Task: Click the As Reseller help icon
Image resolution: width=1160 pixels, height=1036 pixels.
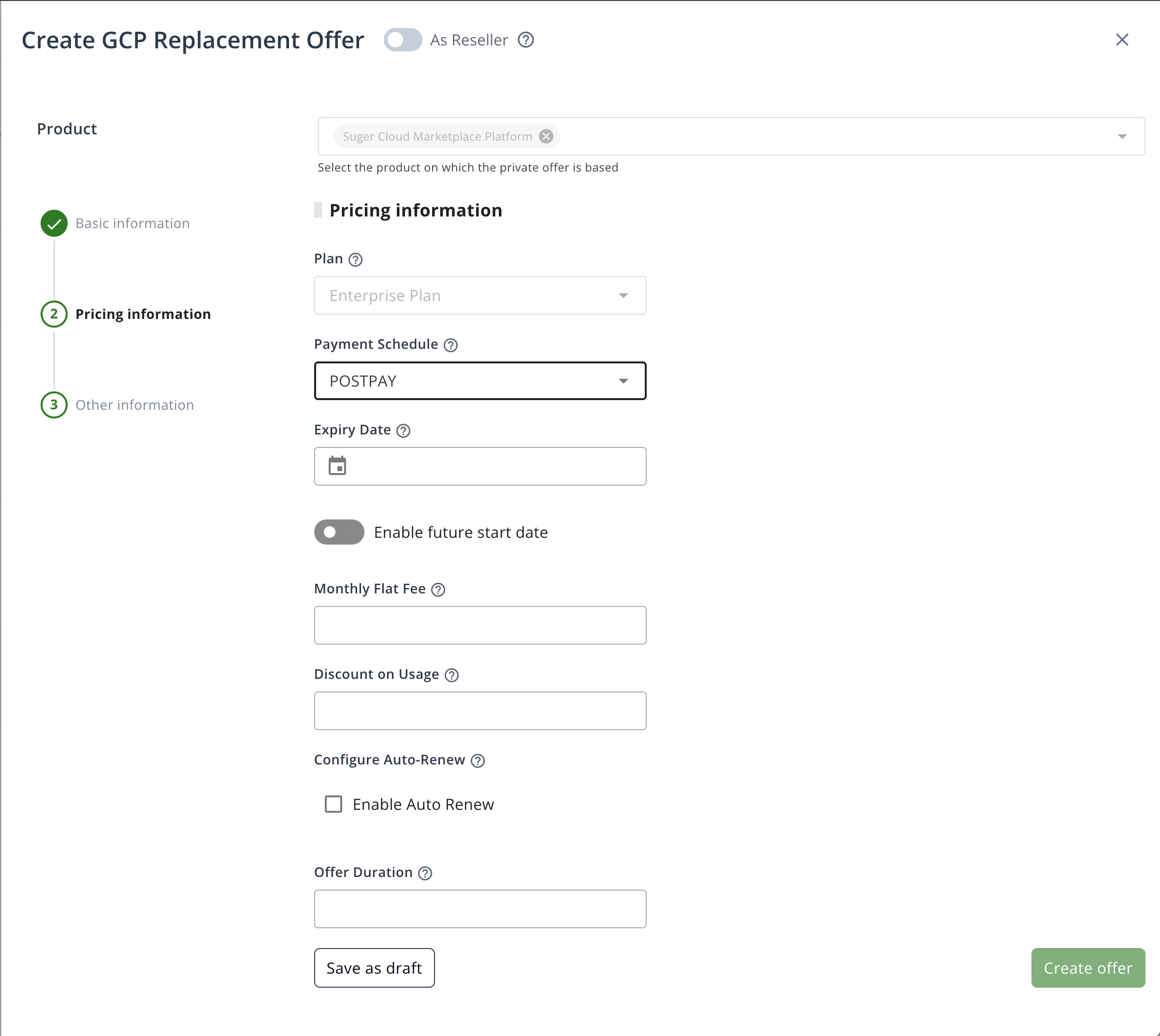Action: click(x=525, y=40)
